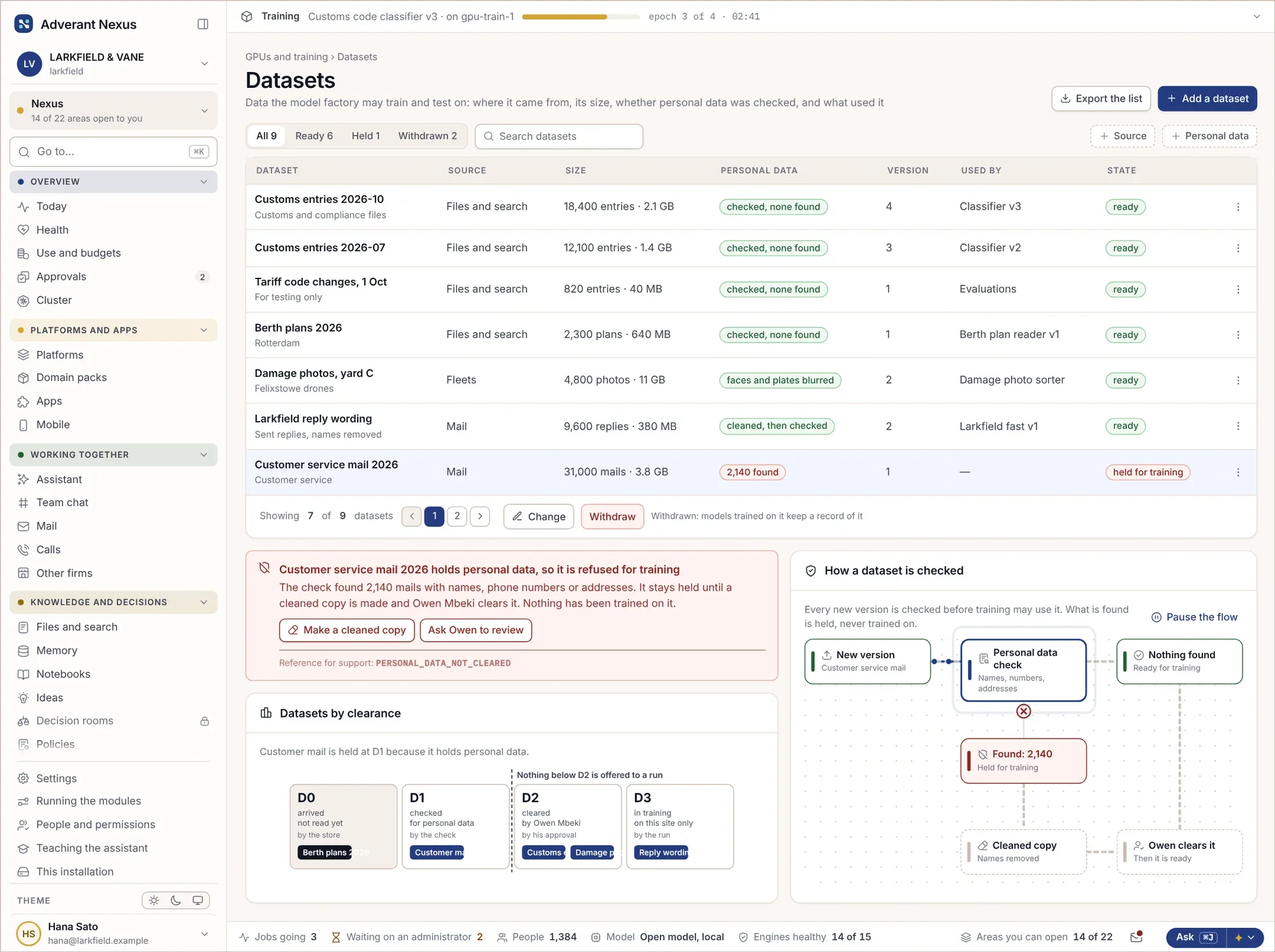The image size is (1275, 952).
Task: Open the inbox icon with red dot
Action: [x=1136, y=937]
